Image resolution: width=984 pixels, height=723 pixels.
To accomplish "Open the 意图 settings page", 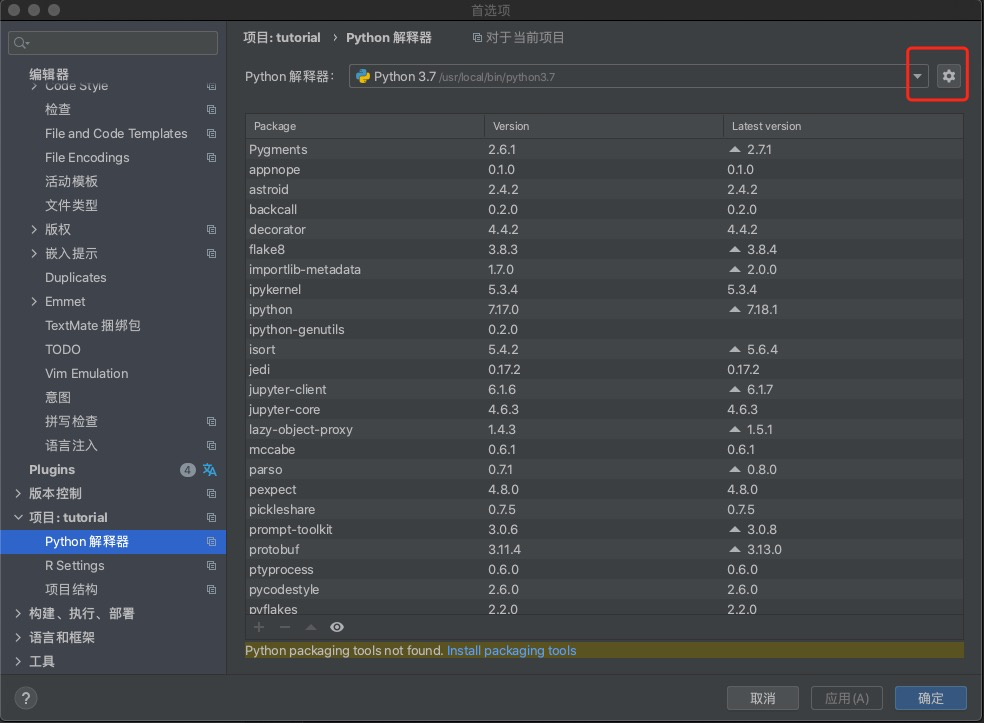I will [58, 398].
